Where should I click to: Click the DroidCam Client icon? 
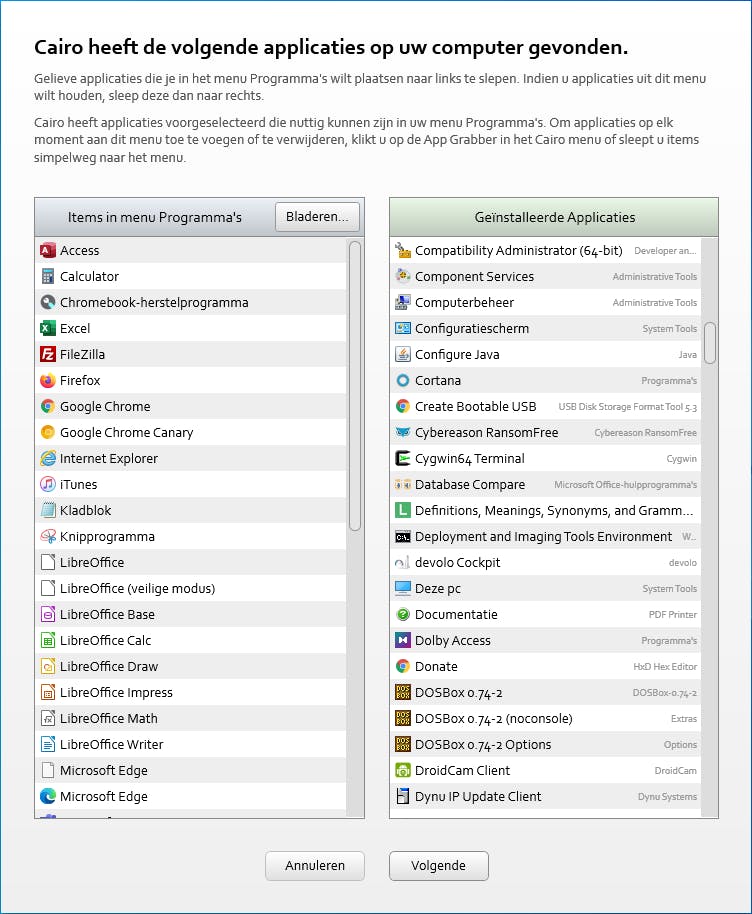403,770
